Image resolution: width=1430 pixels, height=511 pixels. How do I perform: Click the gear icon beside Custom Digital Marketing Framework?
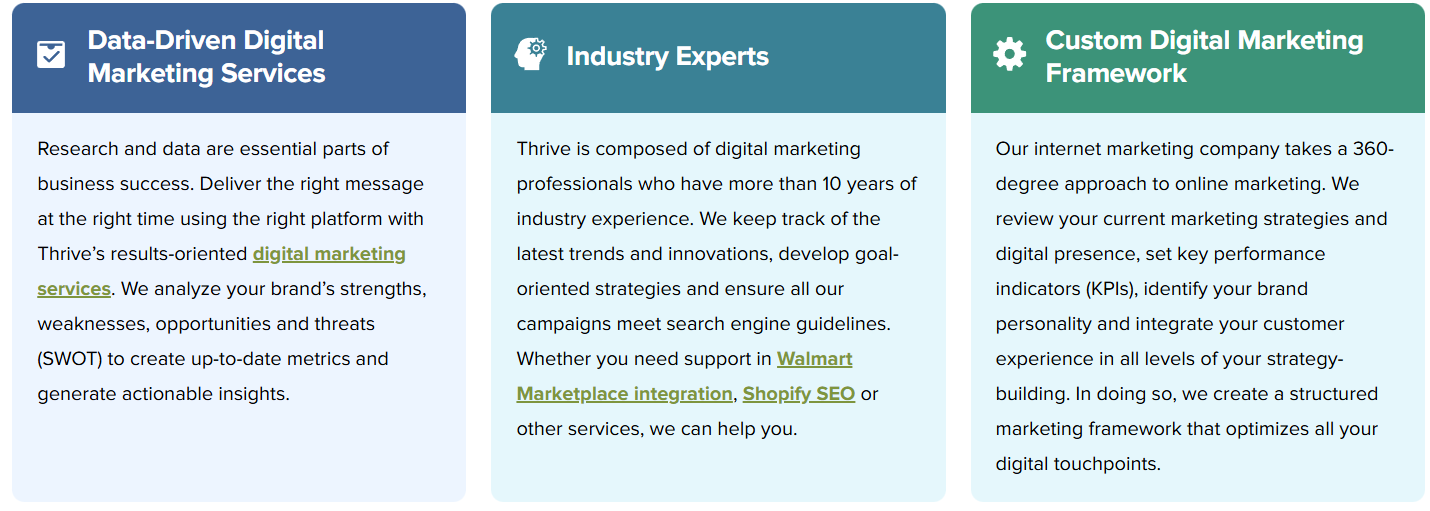[x=1009, y=55]
